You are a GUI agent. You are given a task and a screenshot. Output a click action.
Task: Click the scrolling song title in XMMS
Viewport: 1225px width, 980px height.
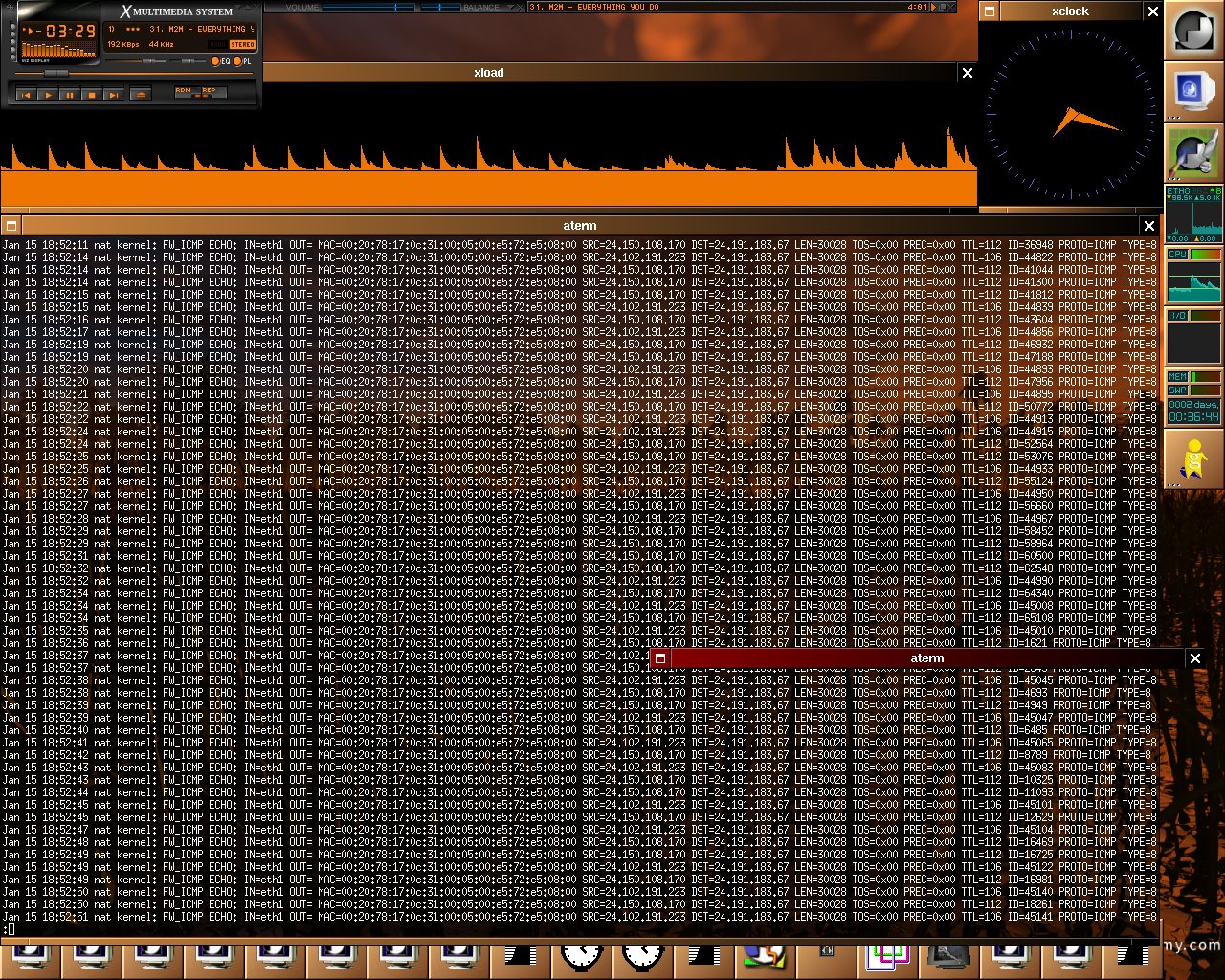pos(180,29)
